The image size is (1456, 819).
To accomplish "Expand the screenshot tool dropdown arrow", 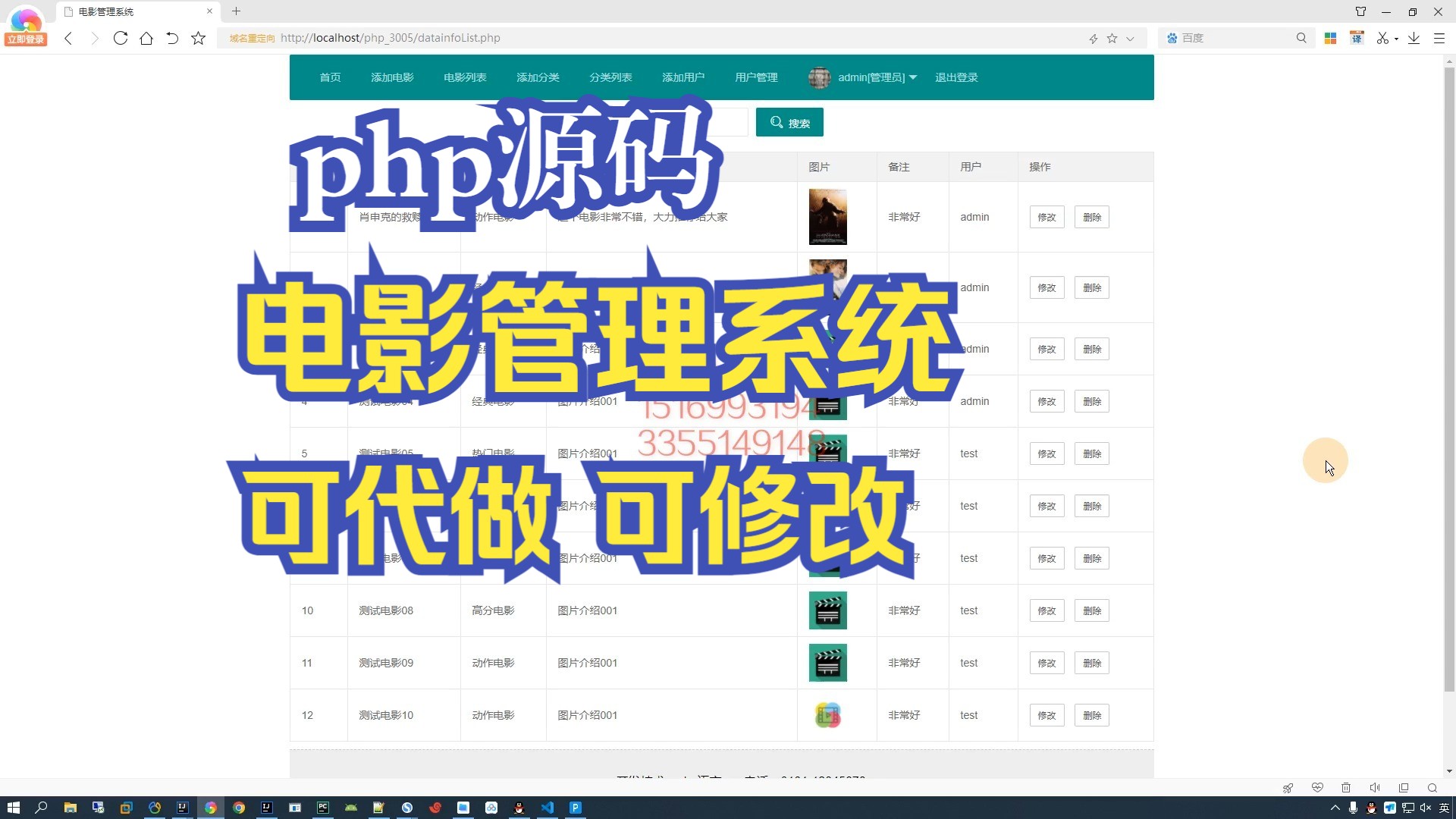I will click(x=1396, y=39).
